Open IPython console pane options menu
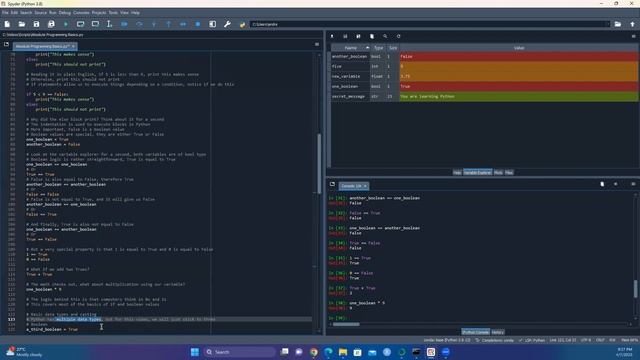 [633, 184]
